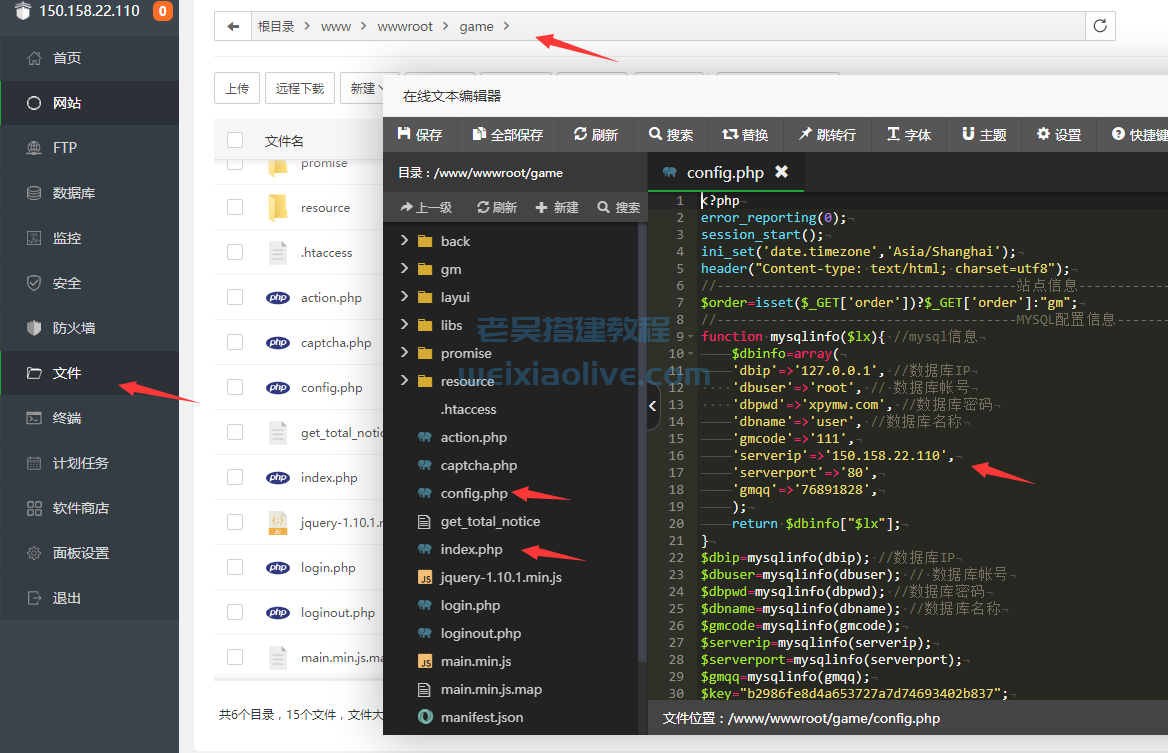
Task: Expand the layui folder in editor tree
Action: tap(405, 297)
